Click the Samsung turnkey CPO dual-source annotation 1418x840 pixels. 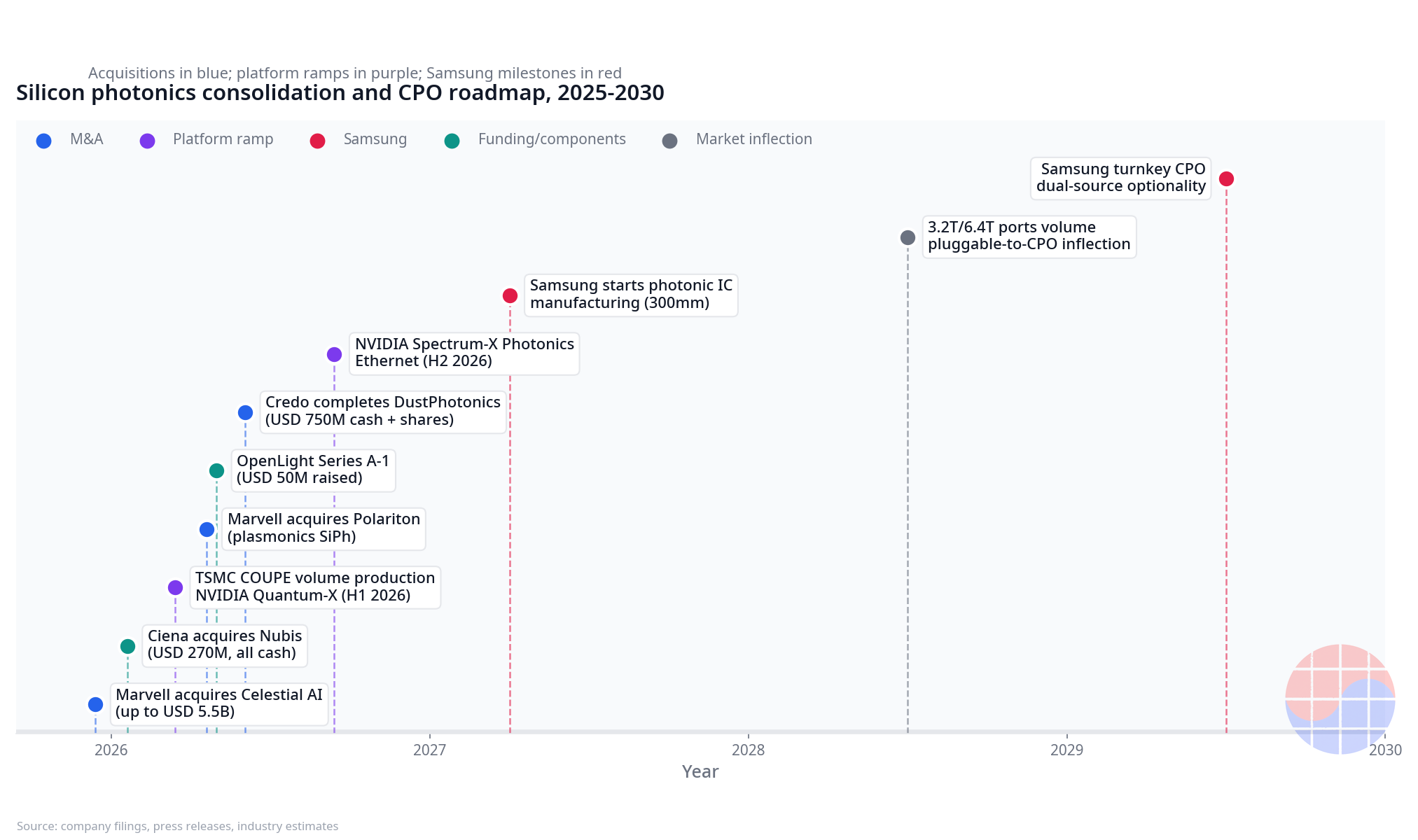click(x=1120, y=178)
